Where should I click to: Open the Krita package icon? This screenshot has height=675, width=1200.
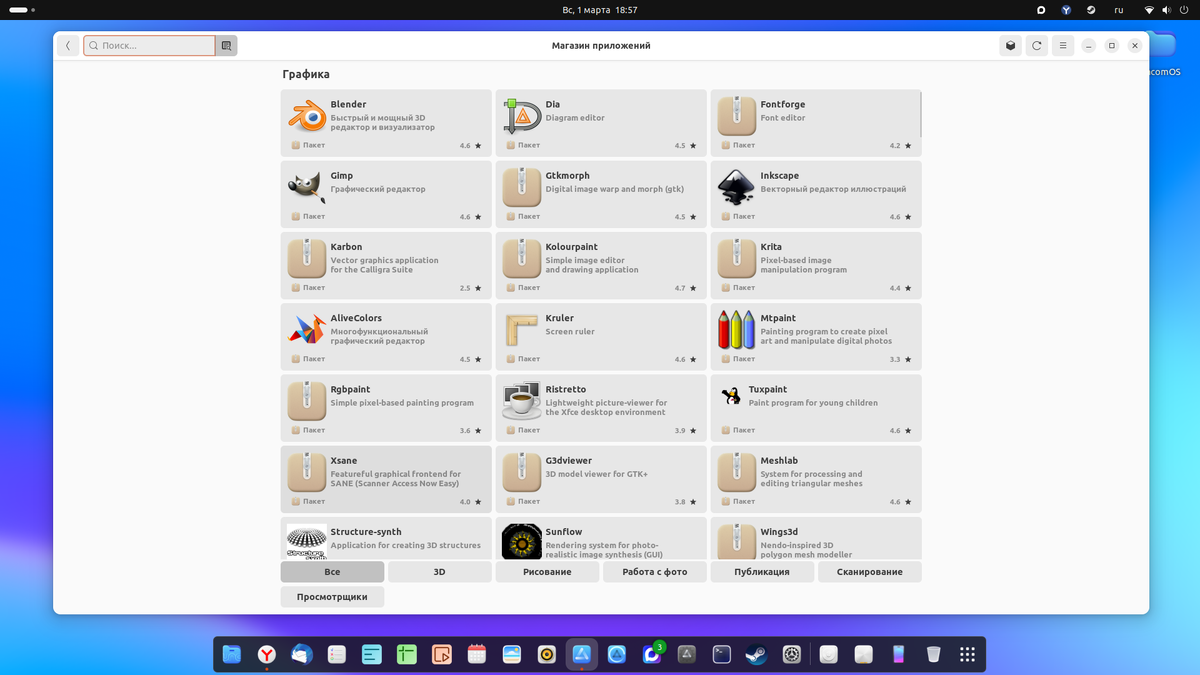737,259
